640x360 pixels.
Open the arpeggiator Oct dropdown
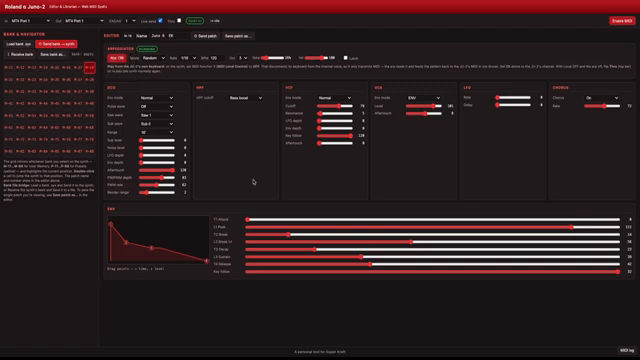[x=243, y=58]
